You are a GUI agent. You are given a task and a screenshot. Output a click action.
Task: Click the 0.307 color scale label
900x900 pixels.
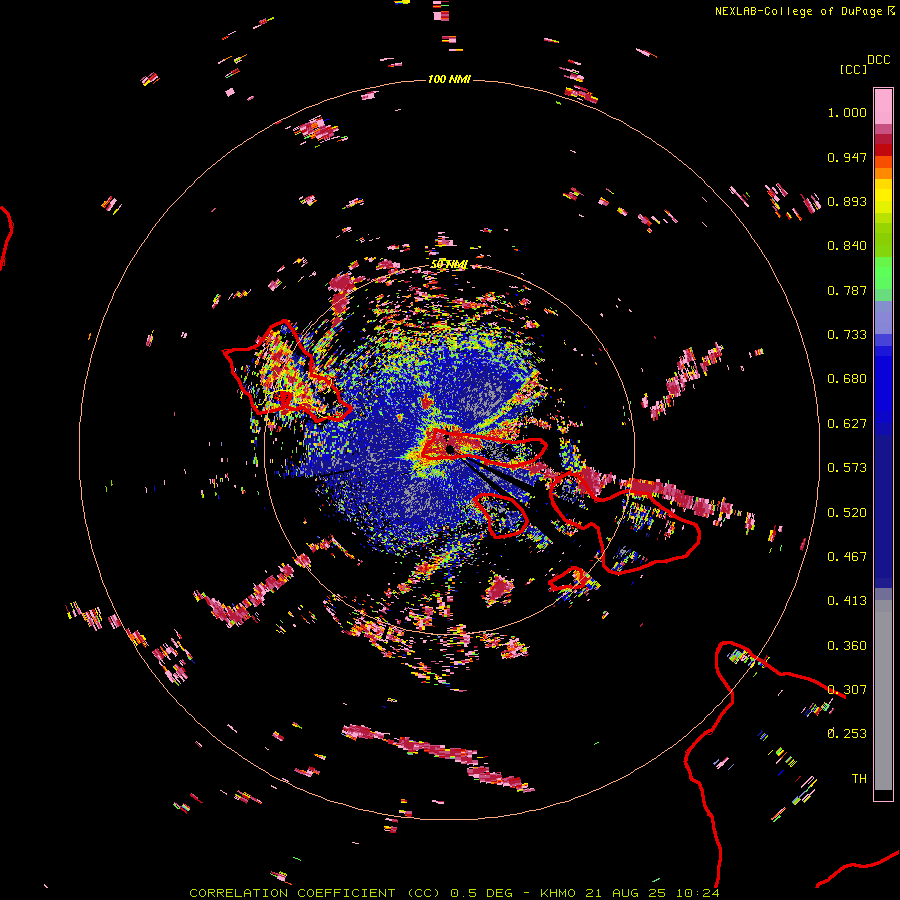tap(847, 690)
